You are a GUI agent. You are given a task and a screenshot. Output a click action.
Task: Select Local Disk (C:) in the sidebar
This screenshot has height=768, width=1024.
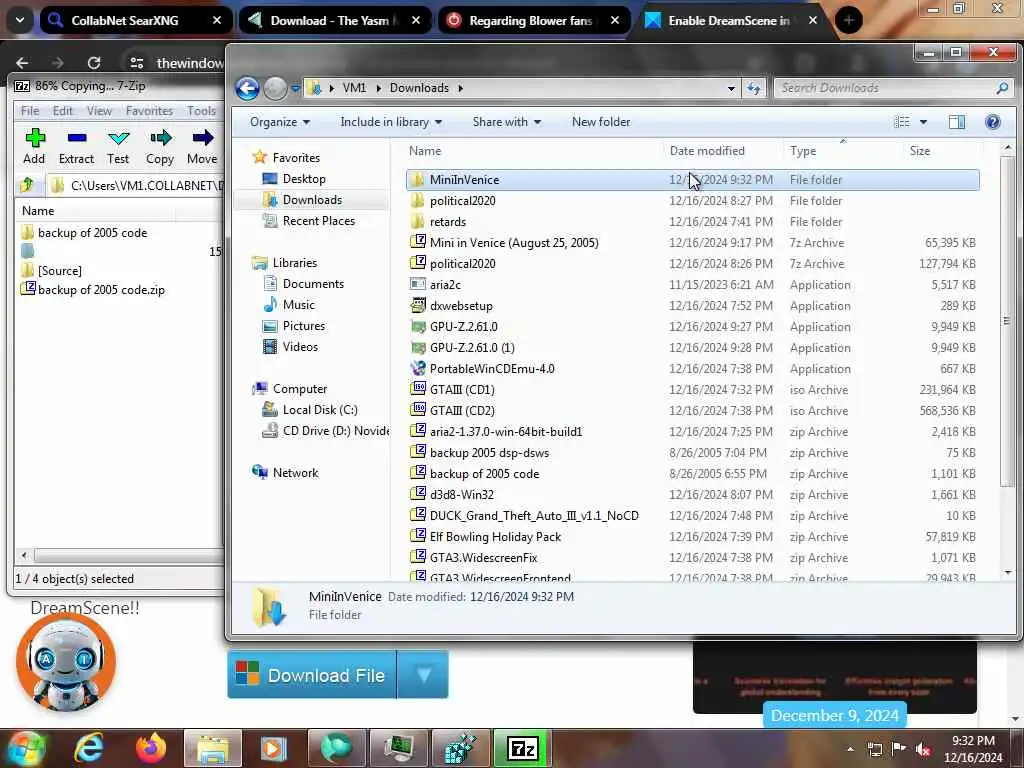coord(320,409)
